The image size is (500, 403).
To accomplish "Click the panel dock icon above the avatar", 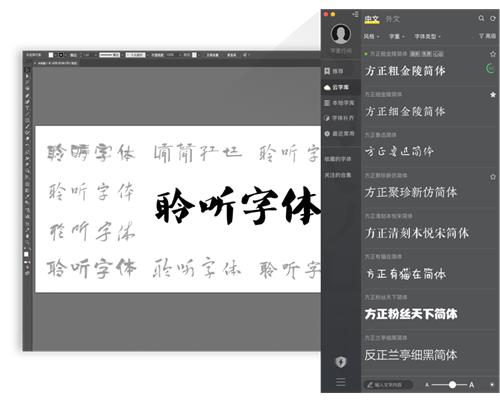I will pos(356,14).
